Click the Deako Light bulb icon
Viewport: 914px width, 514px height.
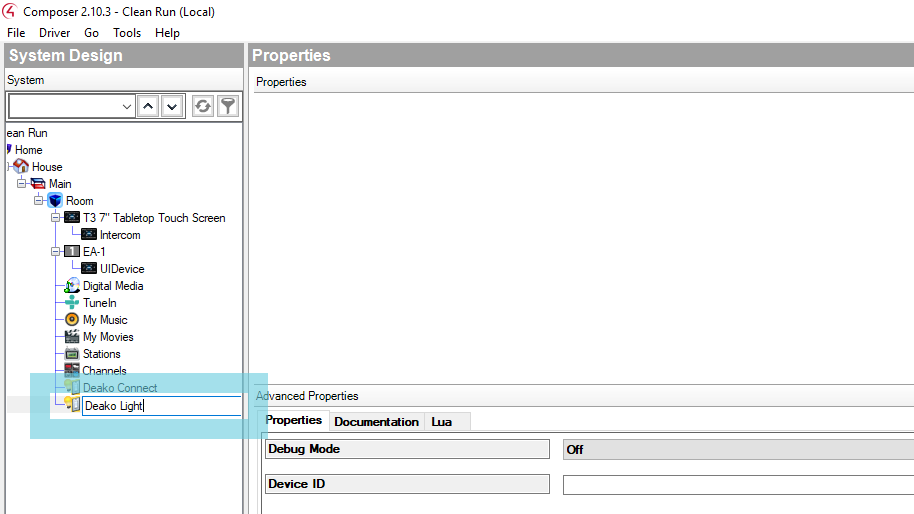[72, 404]
